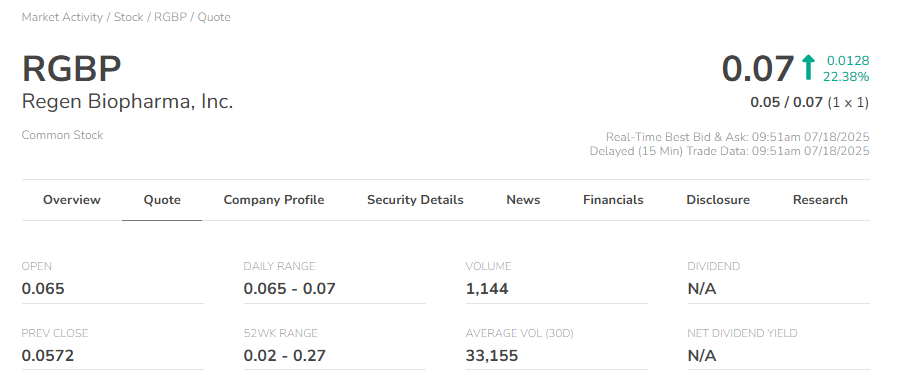Click the RGBP breadcrumb link
897x390 pixels.
[x=170, y=17]
